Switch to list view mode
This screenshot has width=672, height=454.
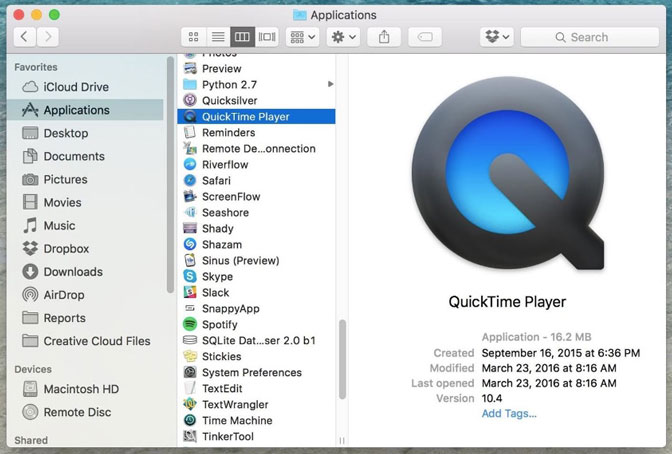coord(218,37)
